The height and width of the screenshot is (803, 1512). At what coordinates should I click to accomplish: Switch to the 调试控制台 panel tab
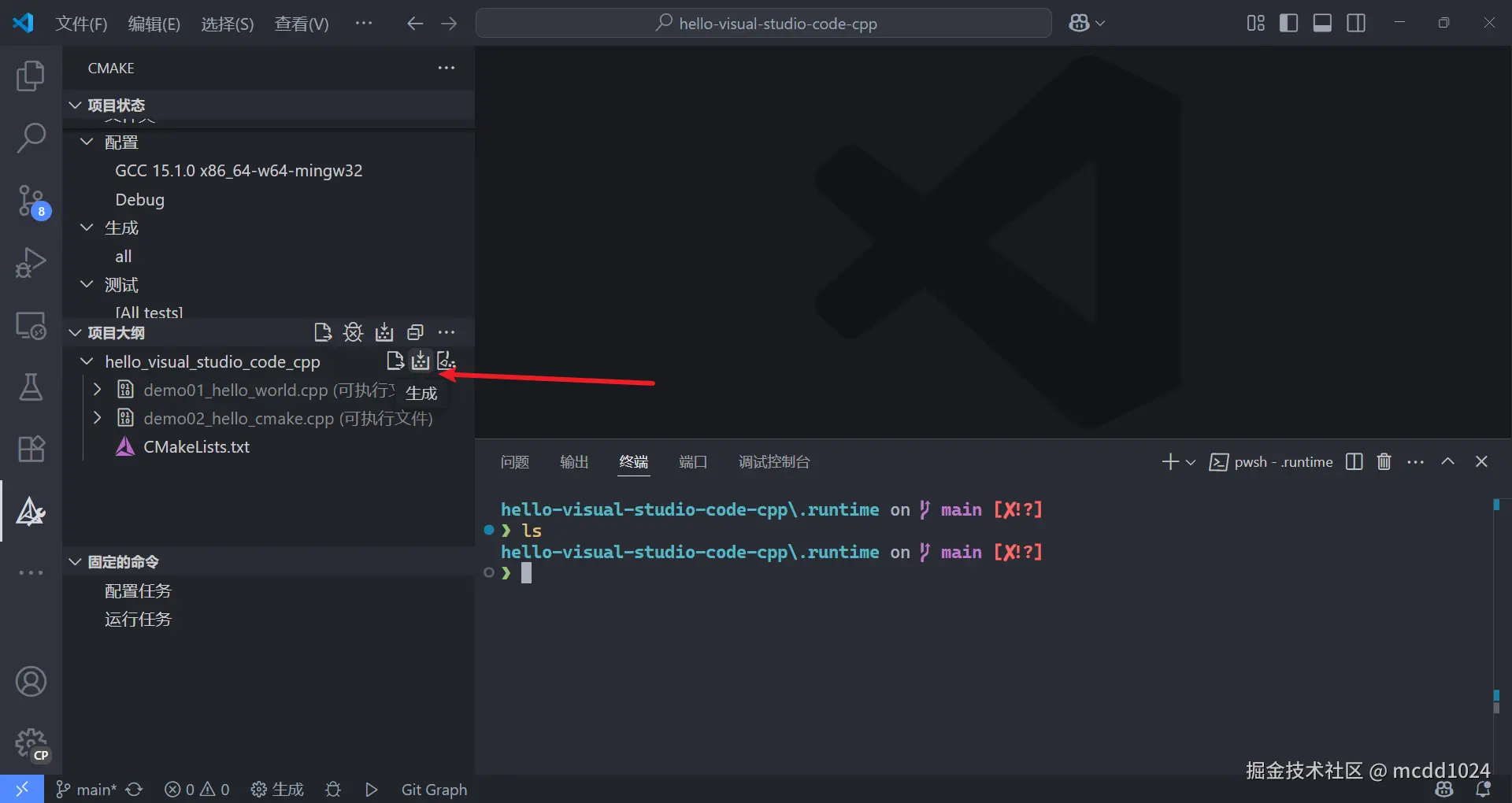coord(774,462)
